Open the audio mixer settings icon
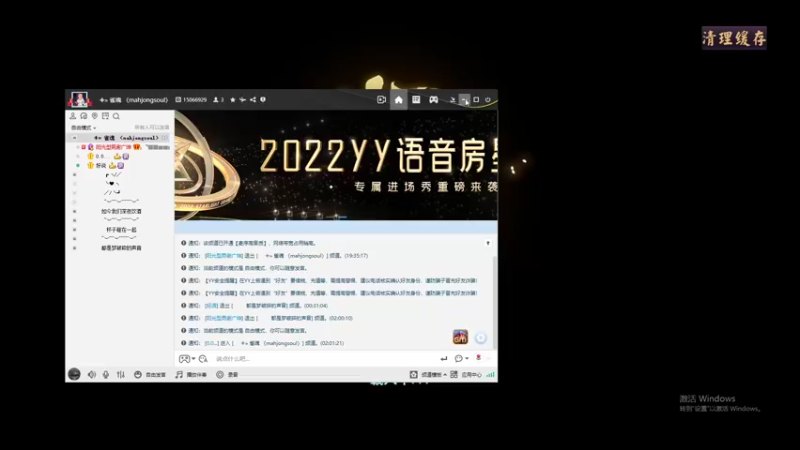Image resolution: width=800 pixels, height=450 pixels. [x=120, y=374]
